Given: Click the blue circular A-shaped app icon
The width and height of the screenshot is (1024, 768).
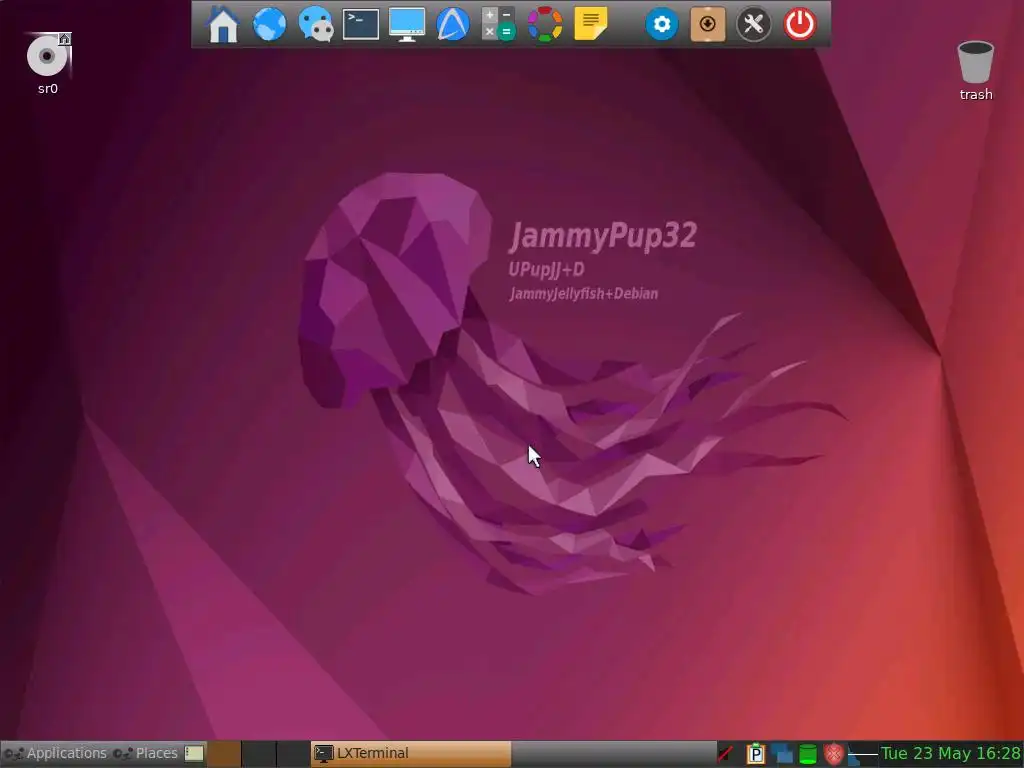Looking at the screenshot, I should pos(453,24).
